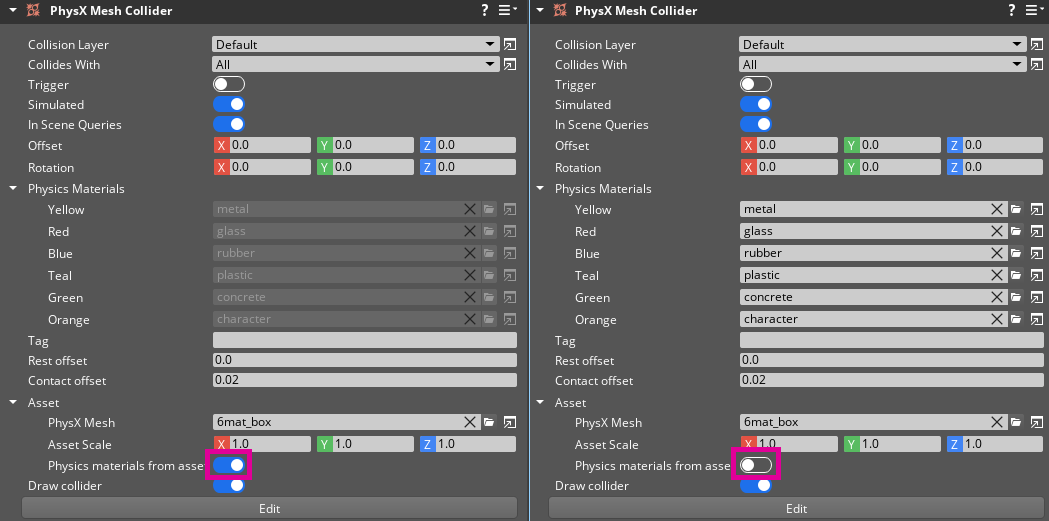This screenshot has height=521, width=1049.
Task: Browse for Red glass material in right panel
Action: pyautogui.click(x=1016, y=231)
